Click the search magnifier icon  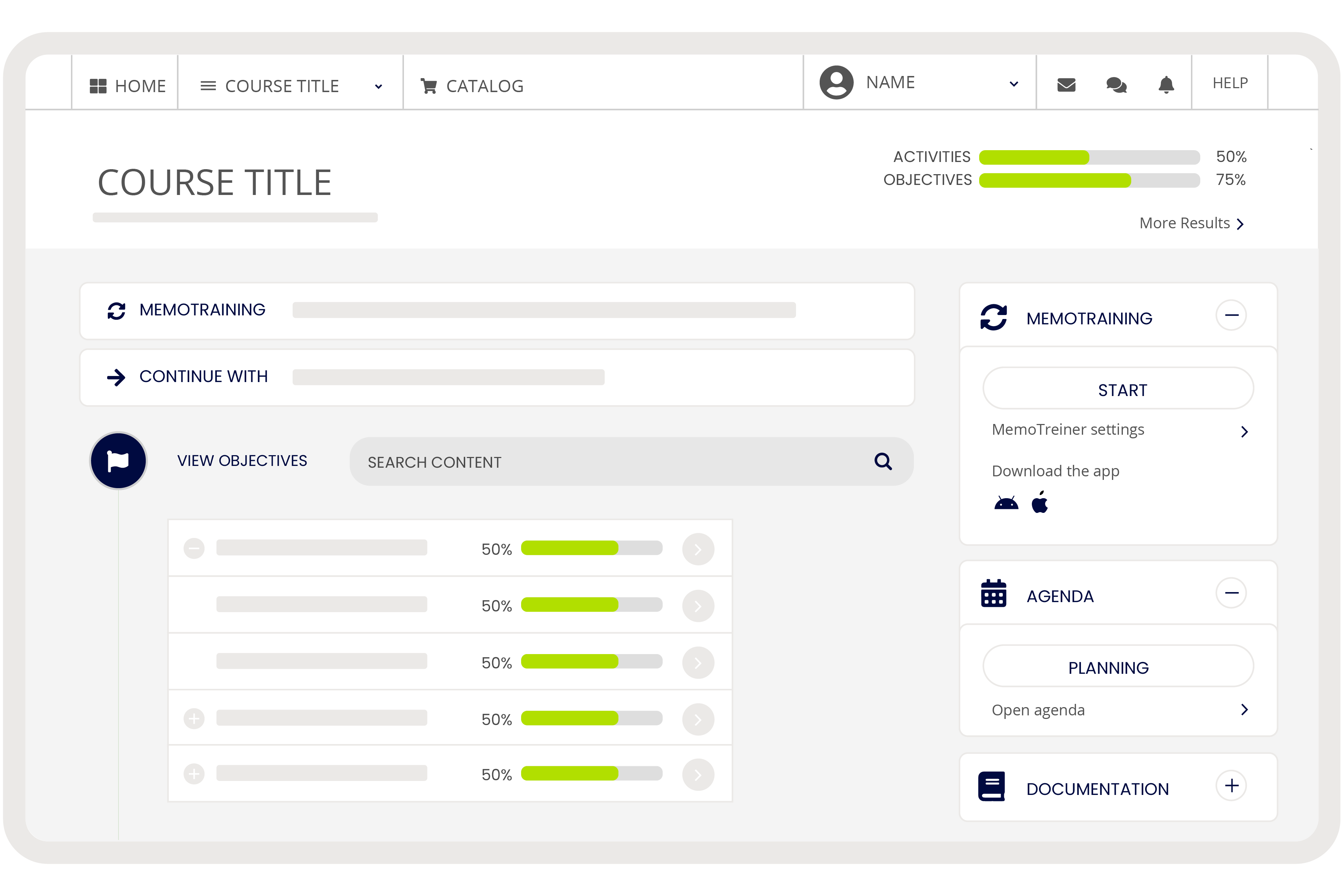pyautogui.click(x=883, y=461)
